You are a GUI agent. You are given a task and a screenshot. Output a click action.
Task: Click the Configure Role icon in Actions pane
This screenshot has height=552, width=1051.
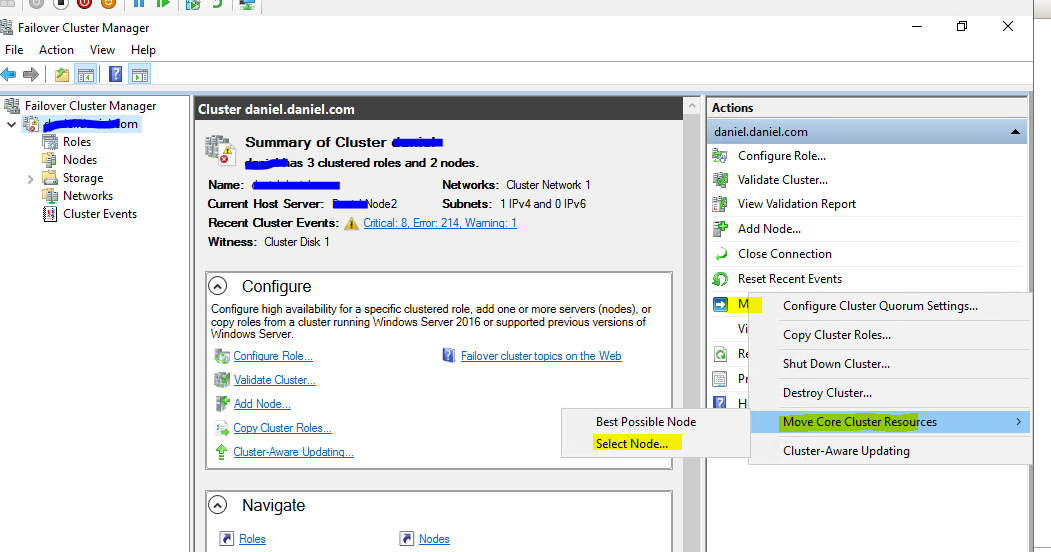(720, 156)
